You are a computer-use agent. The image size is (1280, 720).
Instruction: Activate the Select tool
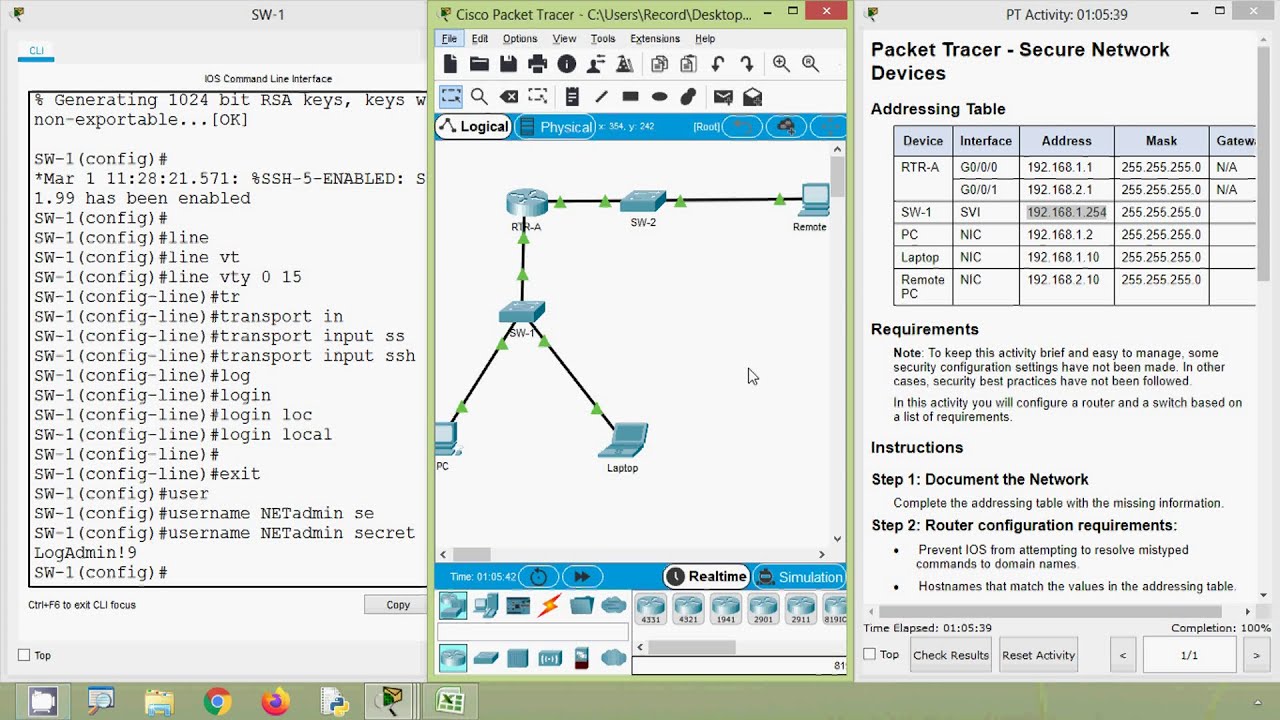451,97
